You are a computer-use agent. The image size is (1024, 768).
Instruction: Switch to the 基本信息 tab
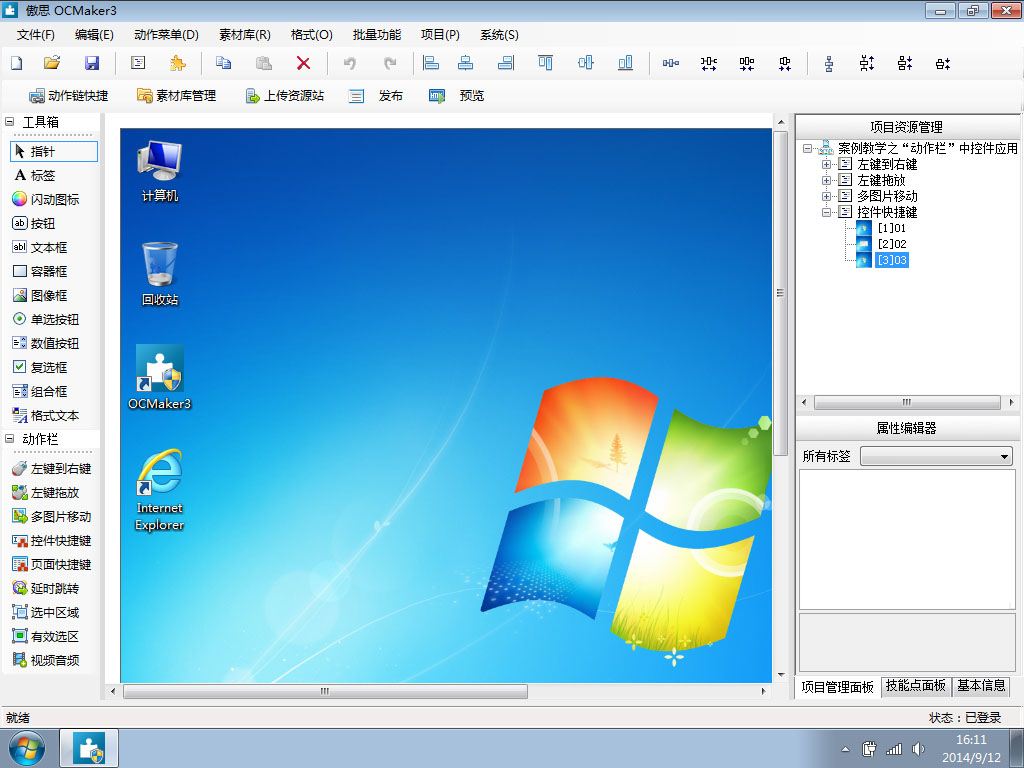pos(981,686)
